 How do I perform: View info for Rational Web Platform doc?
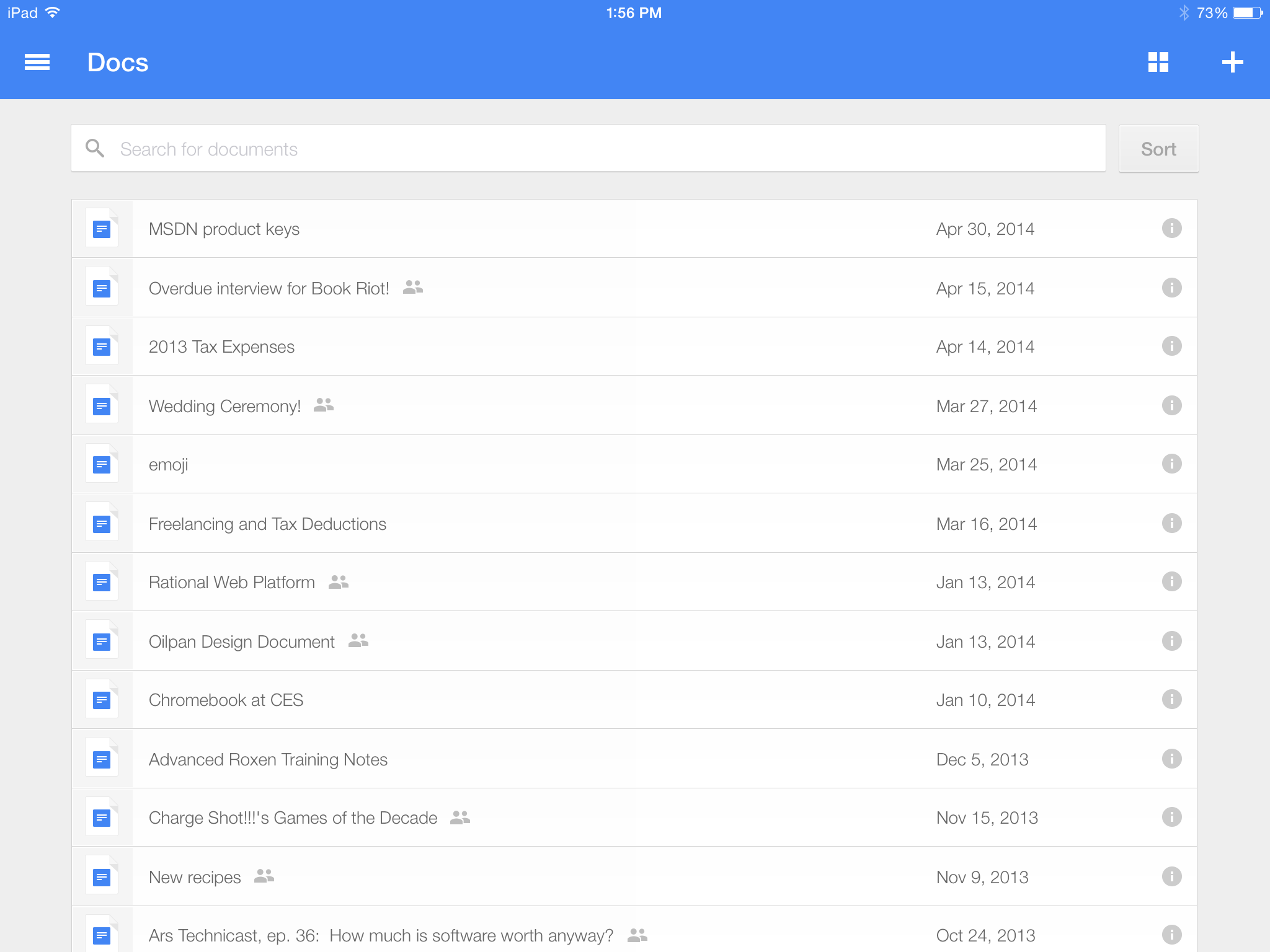click(1172, 581)
